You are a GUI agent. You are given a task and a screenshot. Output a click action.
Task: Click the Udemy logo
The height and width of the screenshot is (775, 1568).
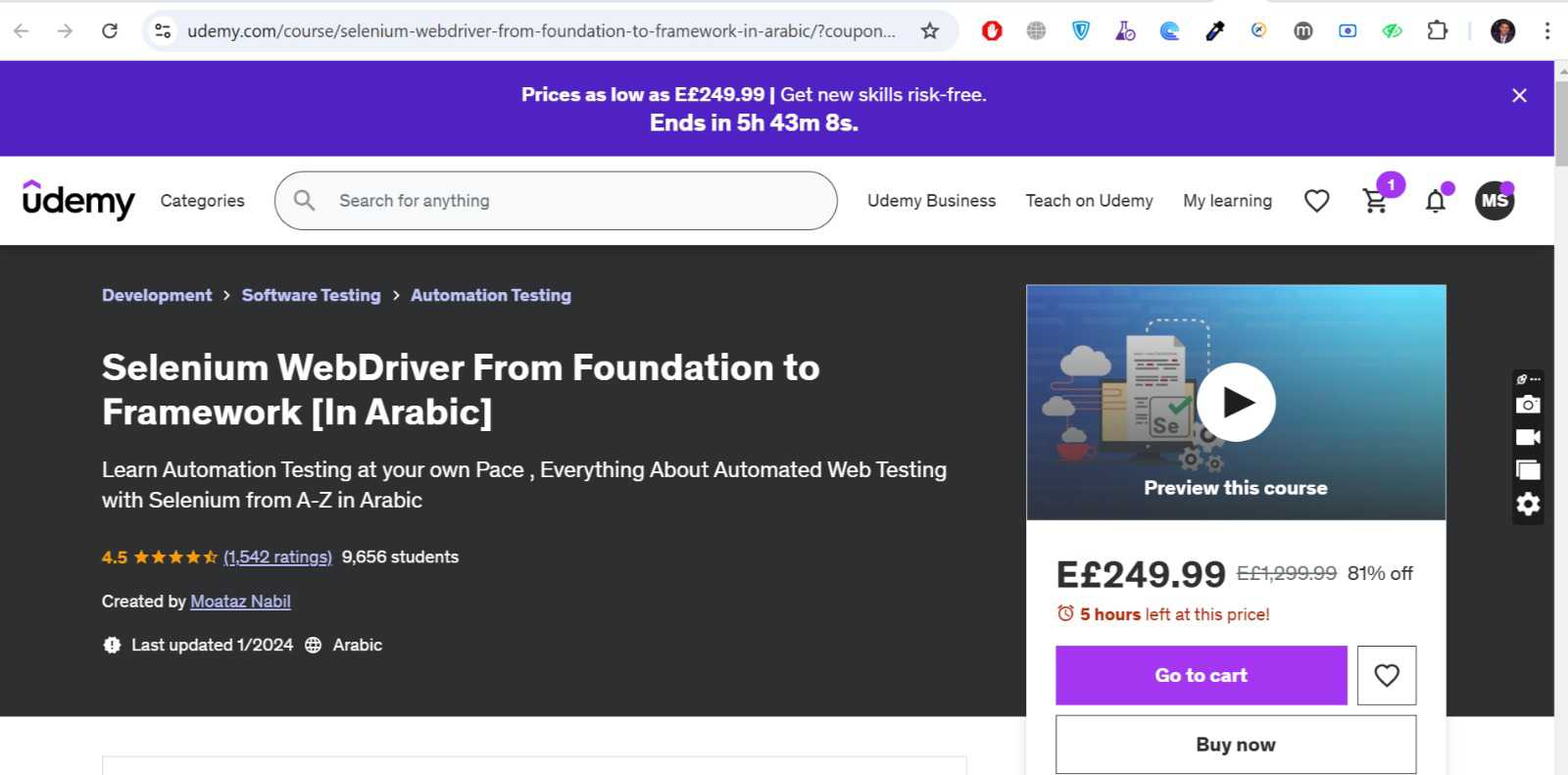78,200
